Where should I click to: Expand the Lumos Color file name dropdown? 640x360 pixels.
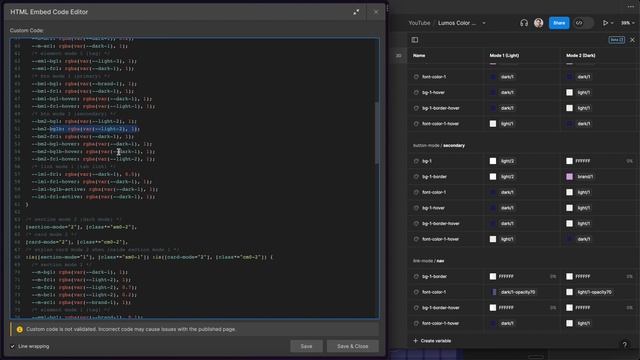[x=484, y=23]
